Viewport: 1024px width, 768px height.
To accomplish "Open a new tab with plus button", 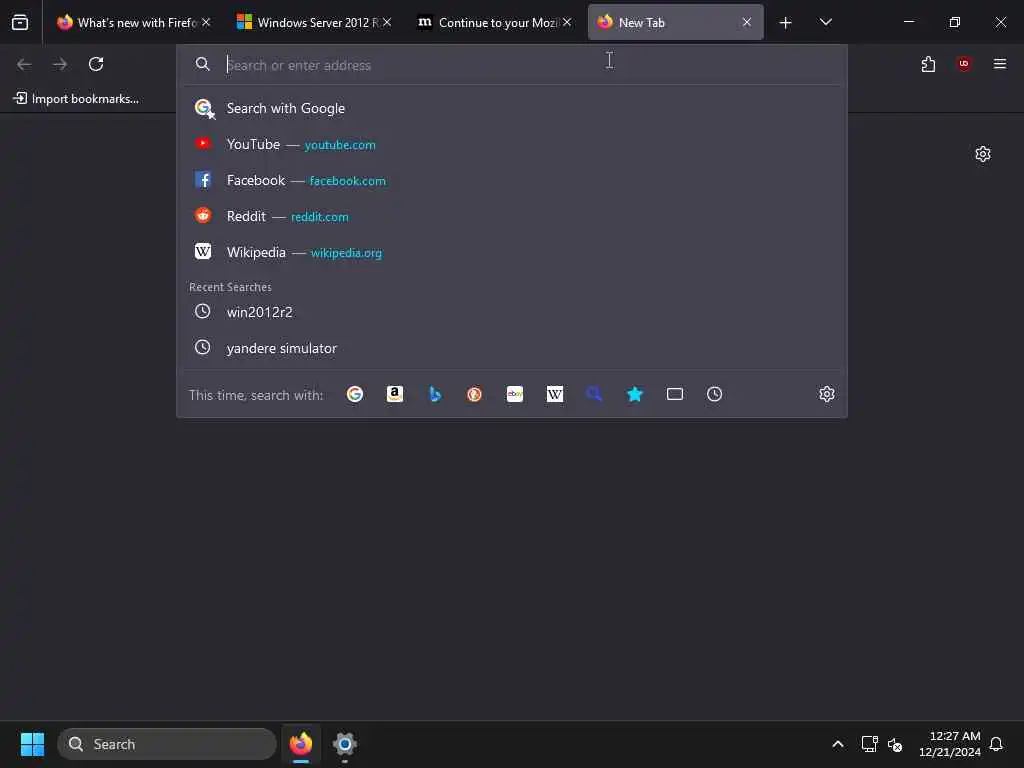I will pos(786,23).
